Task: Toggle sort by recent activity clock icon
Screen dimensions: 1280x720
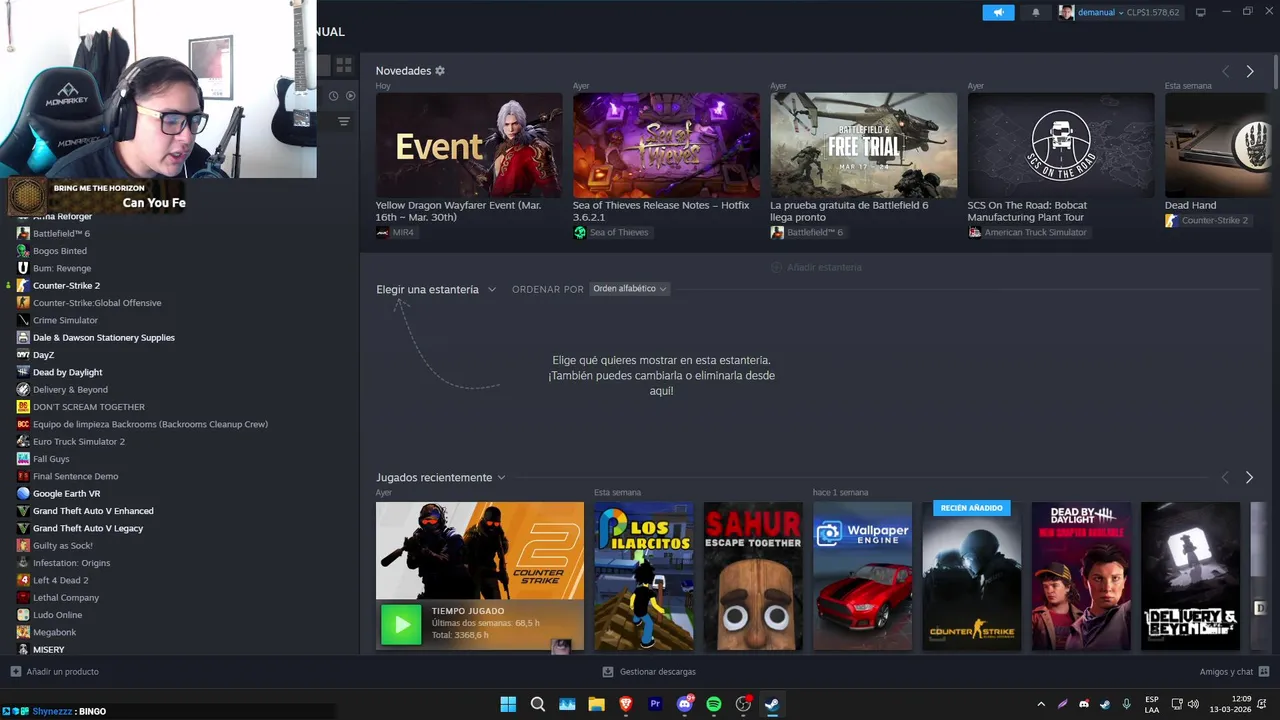Action: 334,96
